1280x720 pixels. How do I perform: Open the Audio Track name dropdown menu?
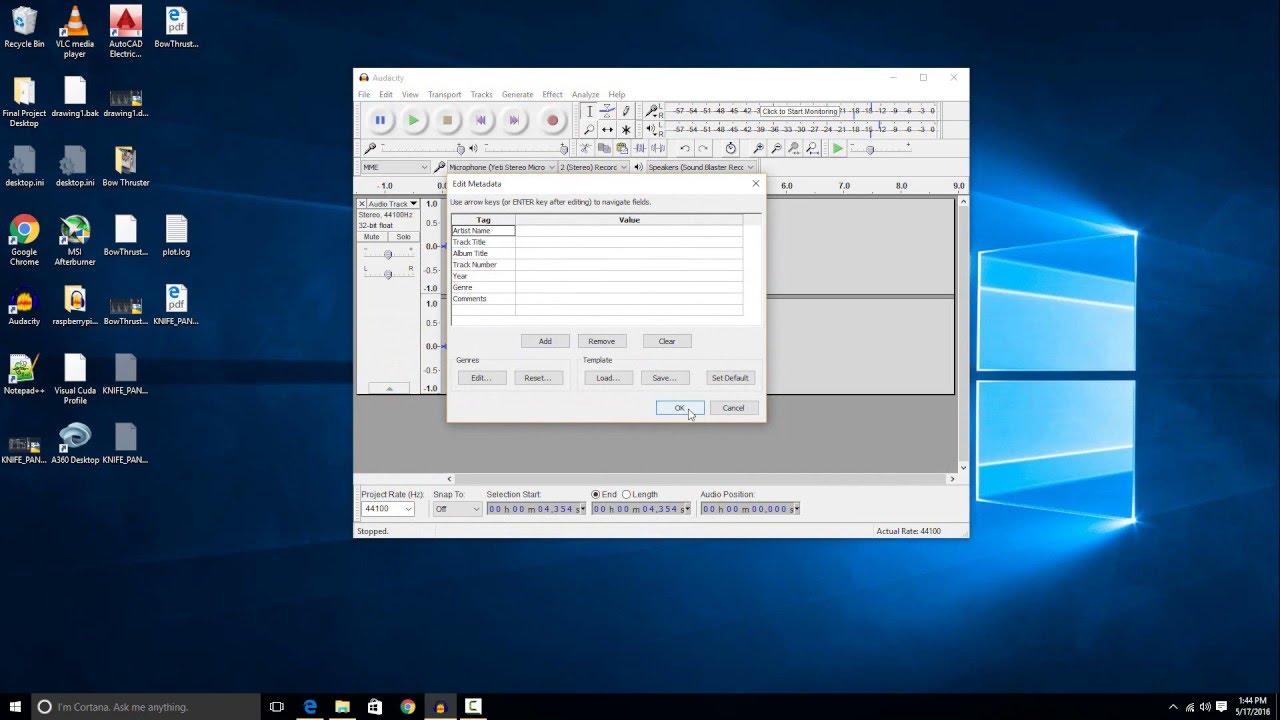click(x=392, y=204)
